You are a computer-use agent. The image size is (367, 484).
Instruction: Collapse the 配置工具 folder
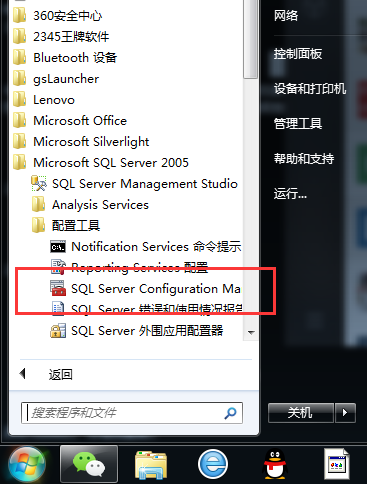pyautogui.click(x=66, y=226)
